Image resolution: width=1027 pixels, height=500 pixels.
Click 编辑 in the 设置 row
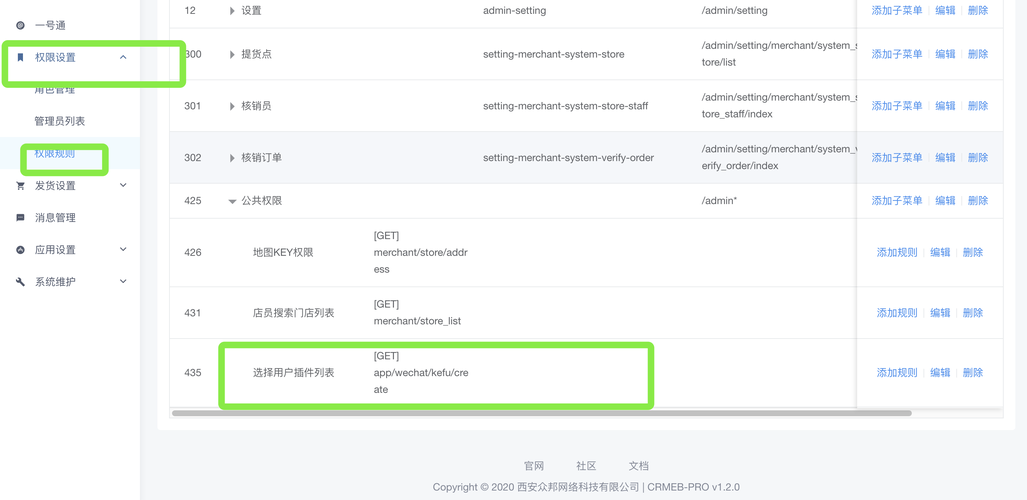945,10
